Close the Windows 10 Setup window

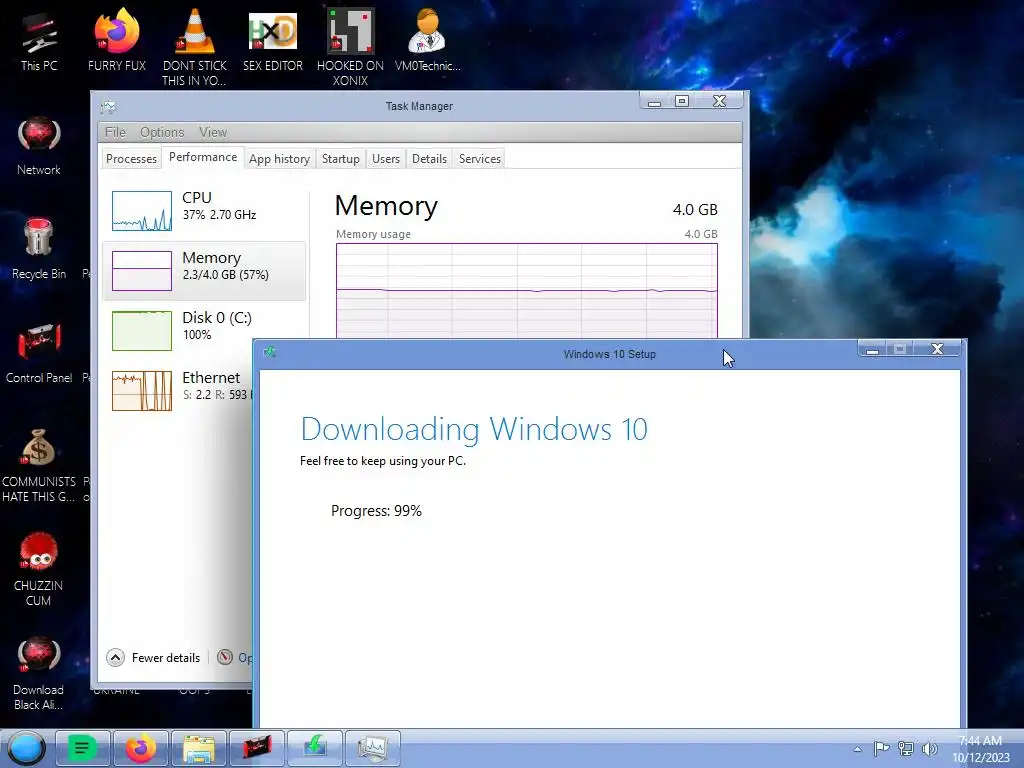[937, 349]
